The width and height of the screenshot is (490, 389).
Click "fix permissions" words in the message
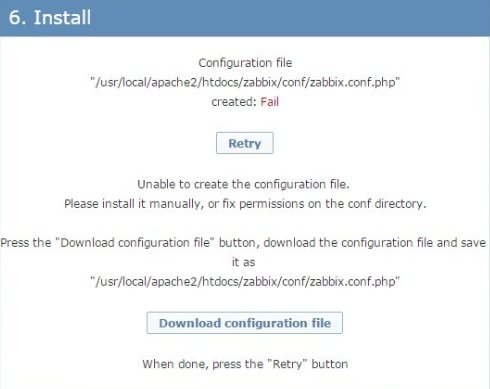point(263,204)
